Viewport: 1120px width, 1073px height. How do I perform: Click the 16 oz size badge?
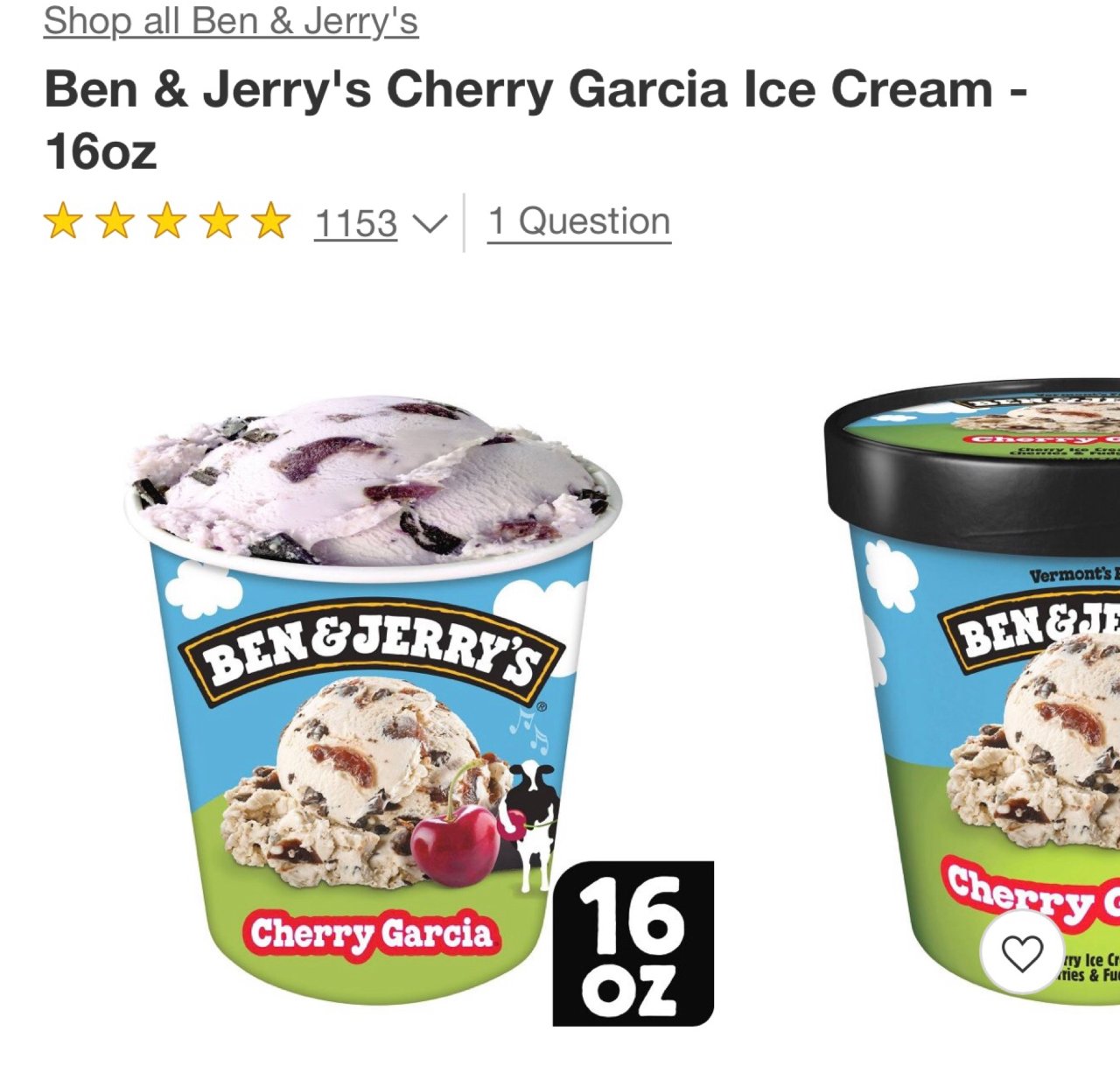633,943
